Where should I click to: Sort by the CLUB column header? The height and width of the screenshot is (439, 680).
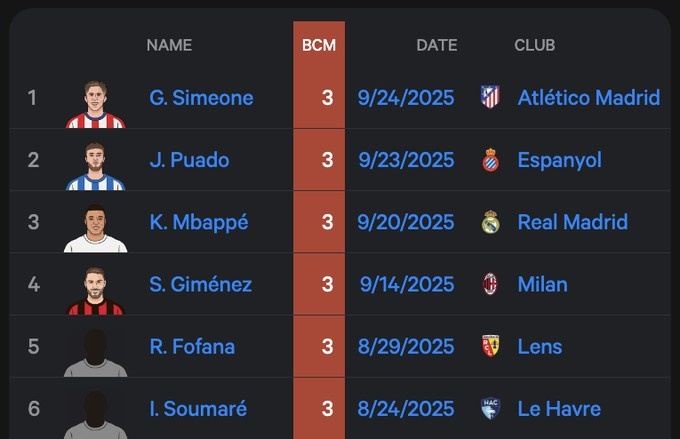(x=534, y=45)
